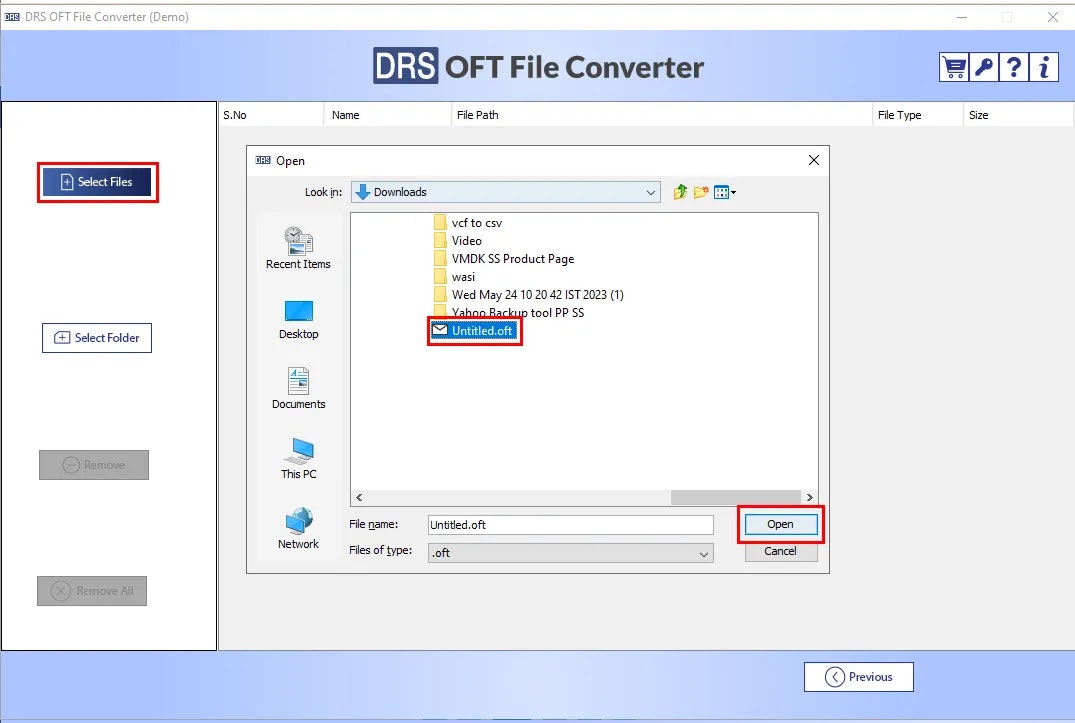Click the Name column header
Viewport: 1075px width, 723px height.
388,115
